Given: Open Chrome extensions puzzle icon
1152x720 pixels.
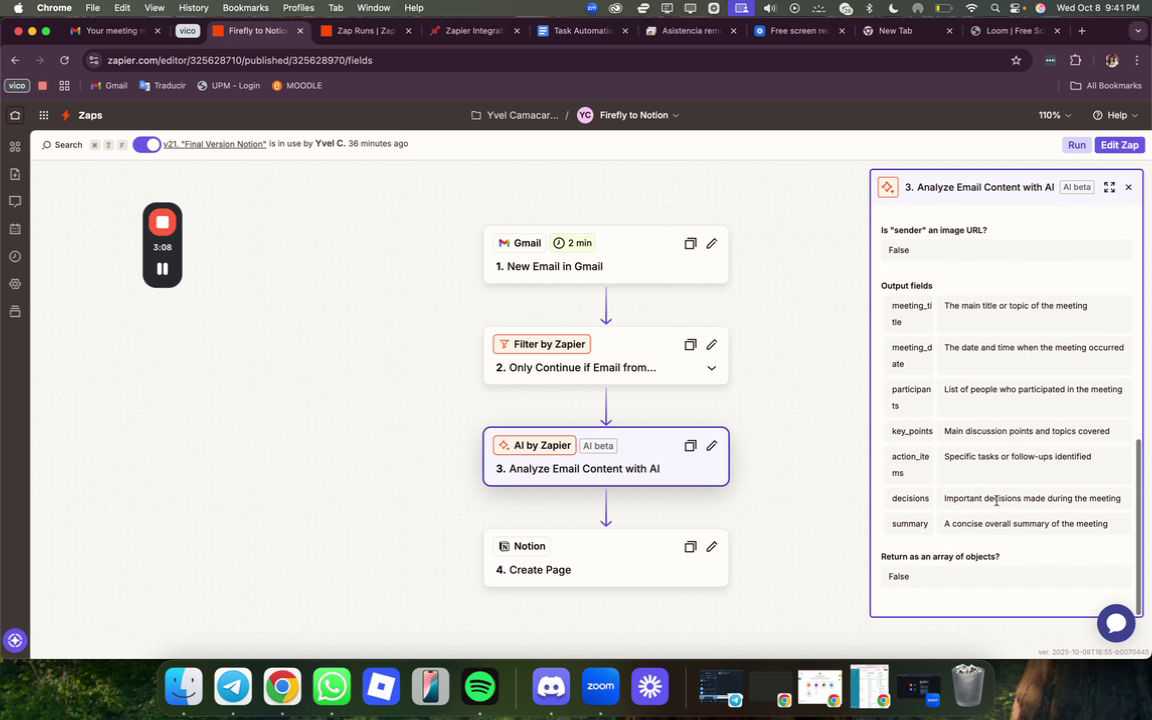Looking at the screenshot, I should point(1076,60).
